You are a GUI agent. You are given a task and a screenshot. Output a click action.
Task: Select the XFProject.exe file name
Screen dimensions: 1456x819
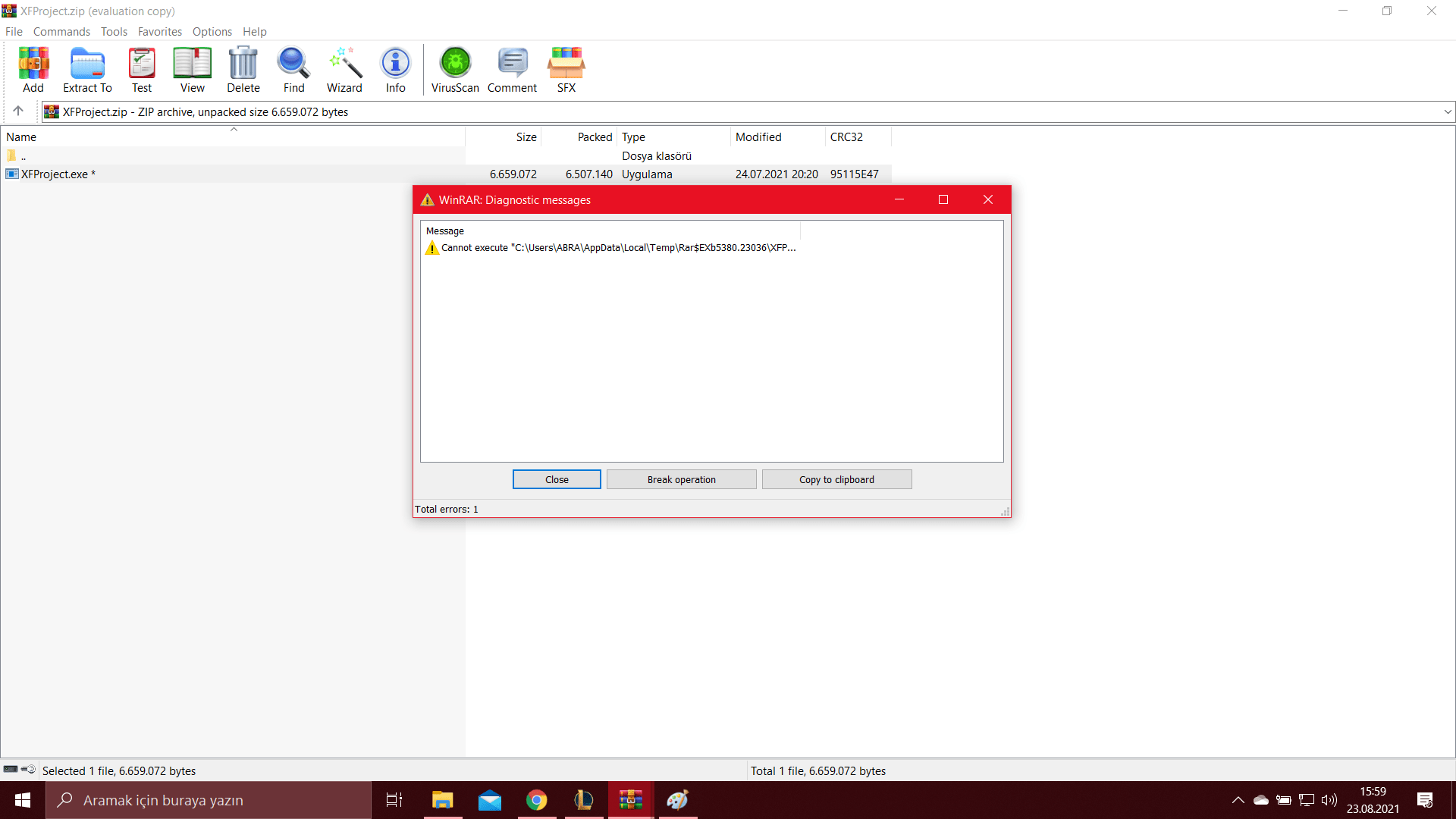58,174
